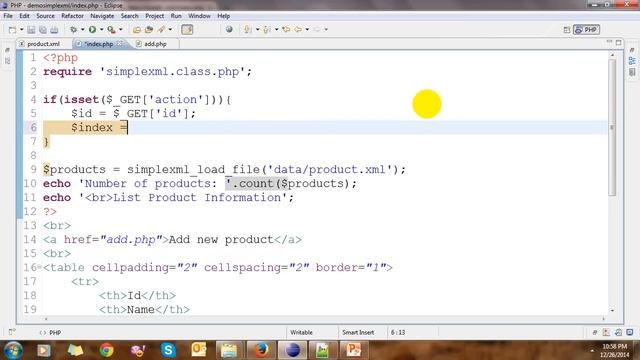Open the Outline view icon in right sidebar

pyautogui.click(x=632, y=61)
